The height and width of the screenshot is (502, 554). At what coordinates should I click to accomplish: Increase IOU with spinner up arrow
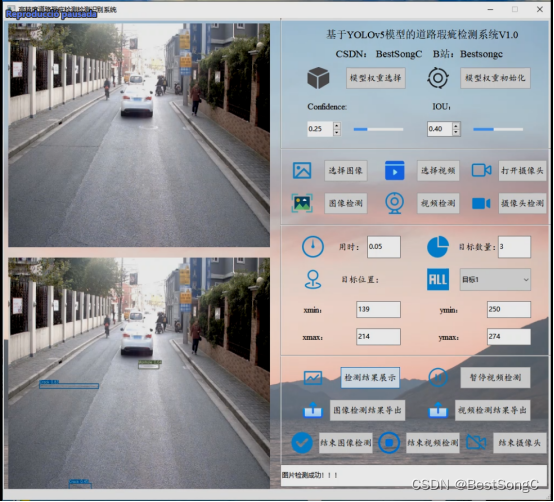(456, 126)
